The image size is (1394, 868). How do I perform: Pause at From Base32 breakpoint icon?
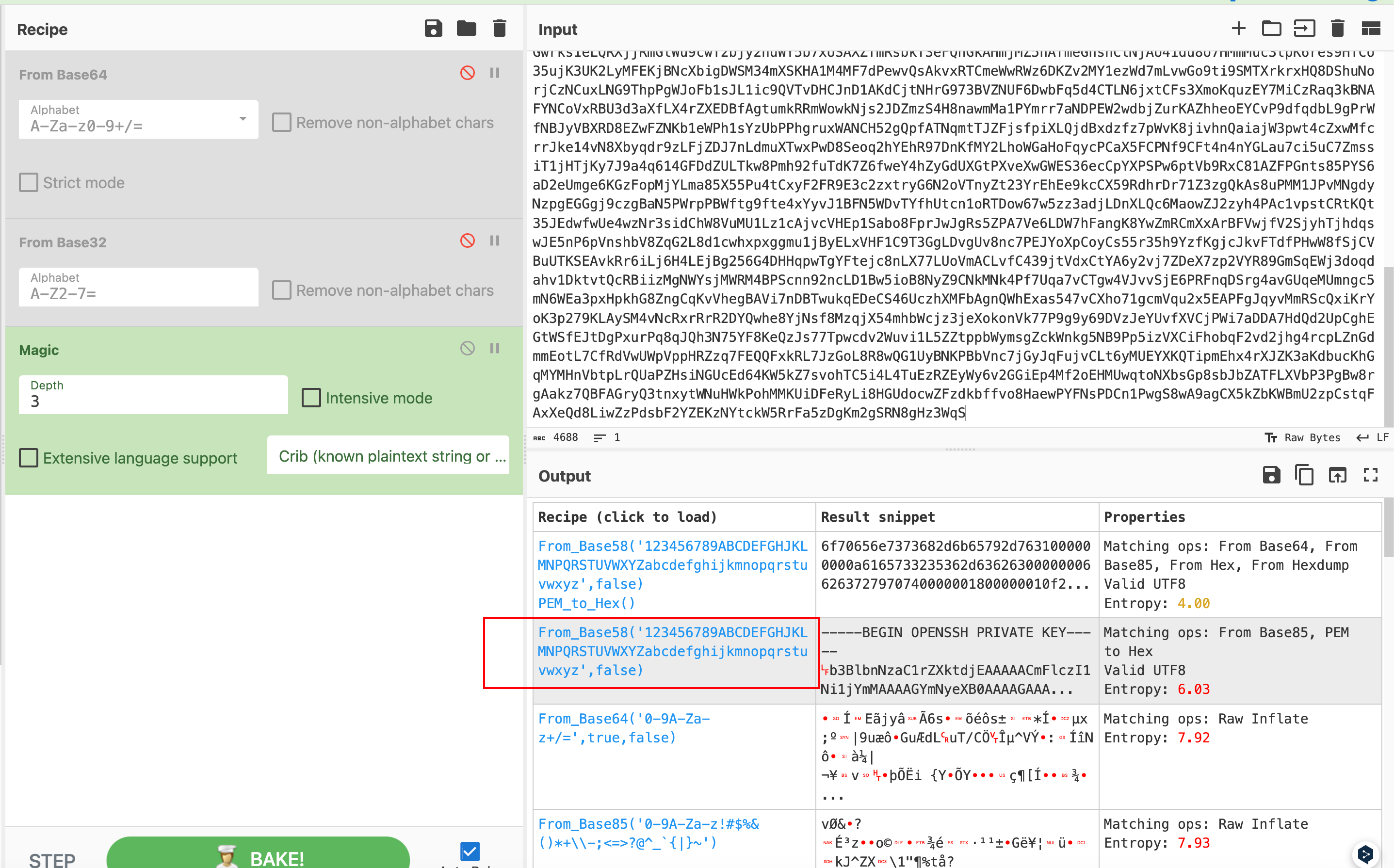point(494,241)
